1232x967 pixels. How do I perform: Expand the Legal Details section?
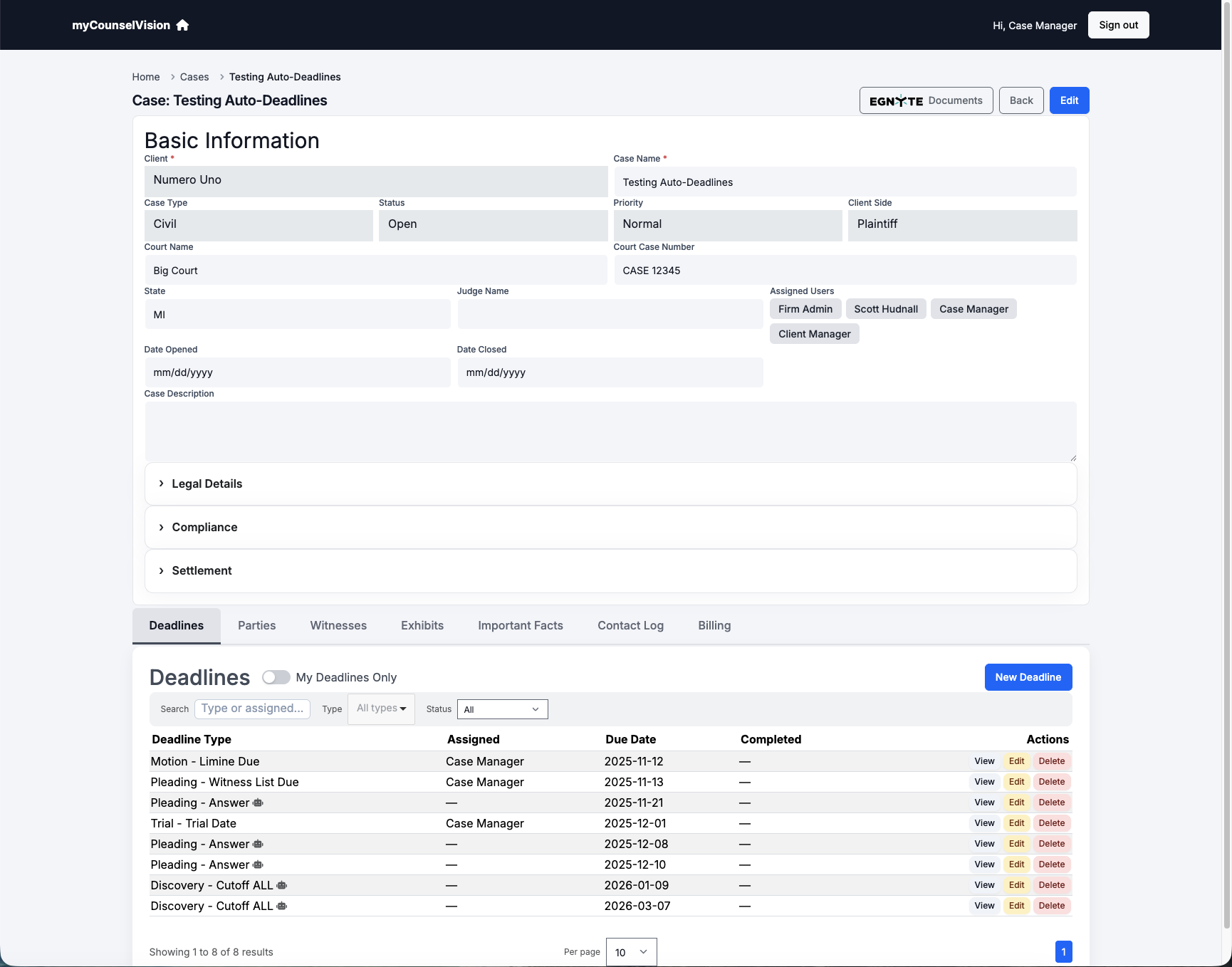207,483
